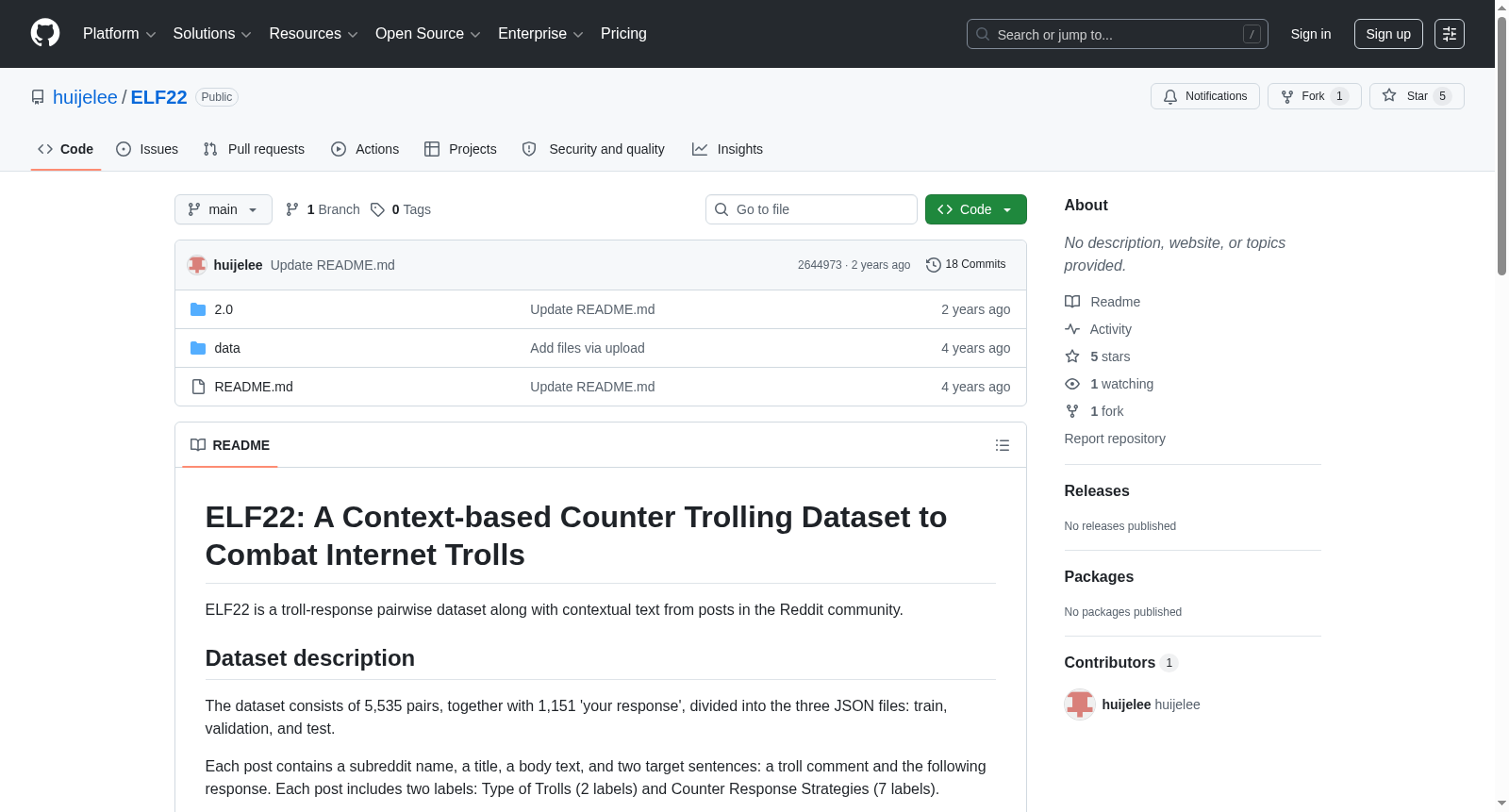Open the 2.0 folder name link
The height and width of the screenshot is (812, 1509).
pos(224,309)
